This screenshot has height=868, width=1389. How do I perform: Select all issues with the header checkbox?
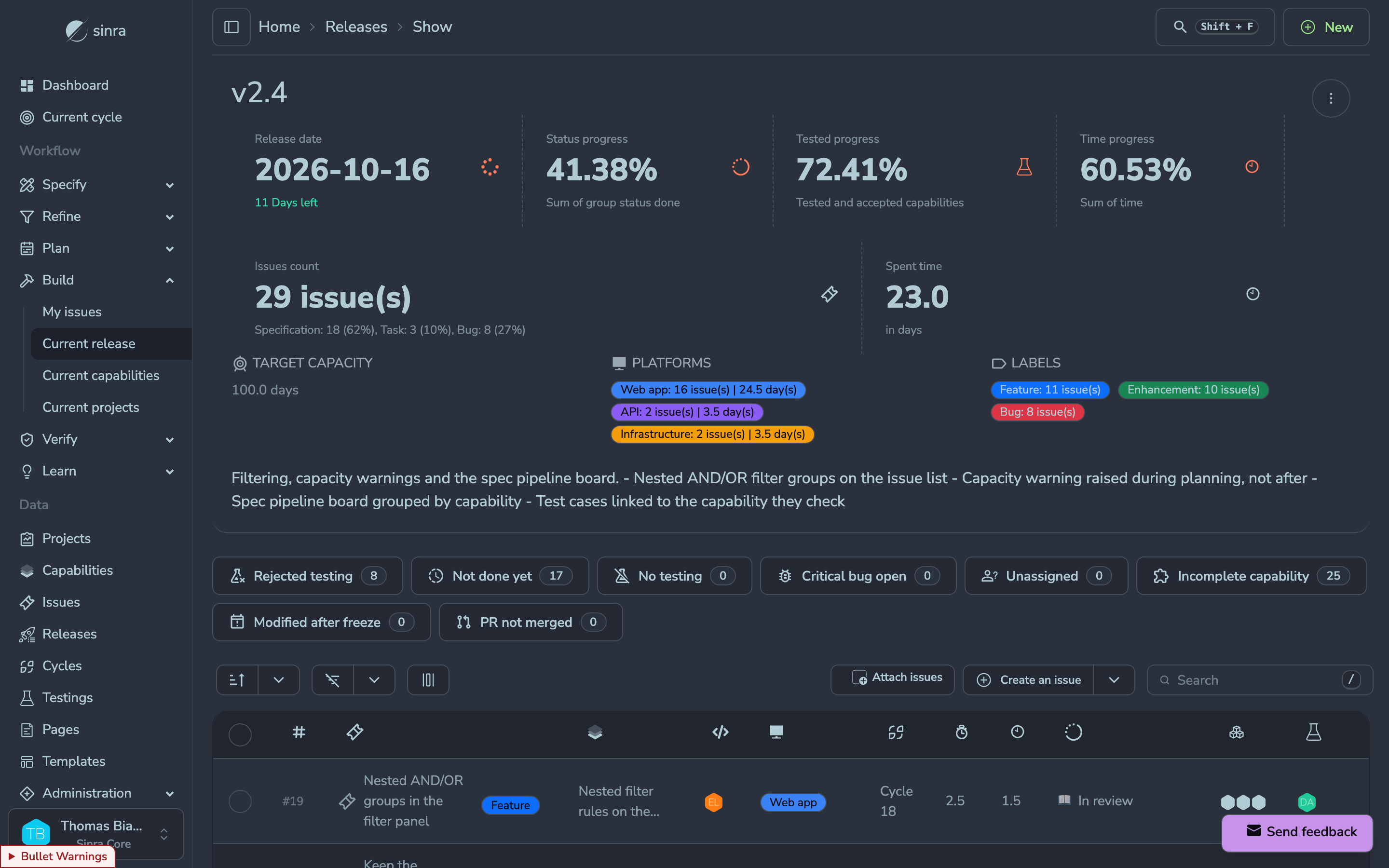pos(240,734)
